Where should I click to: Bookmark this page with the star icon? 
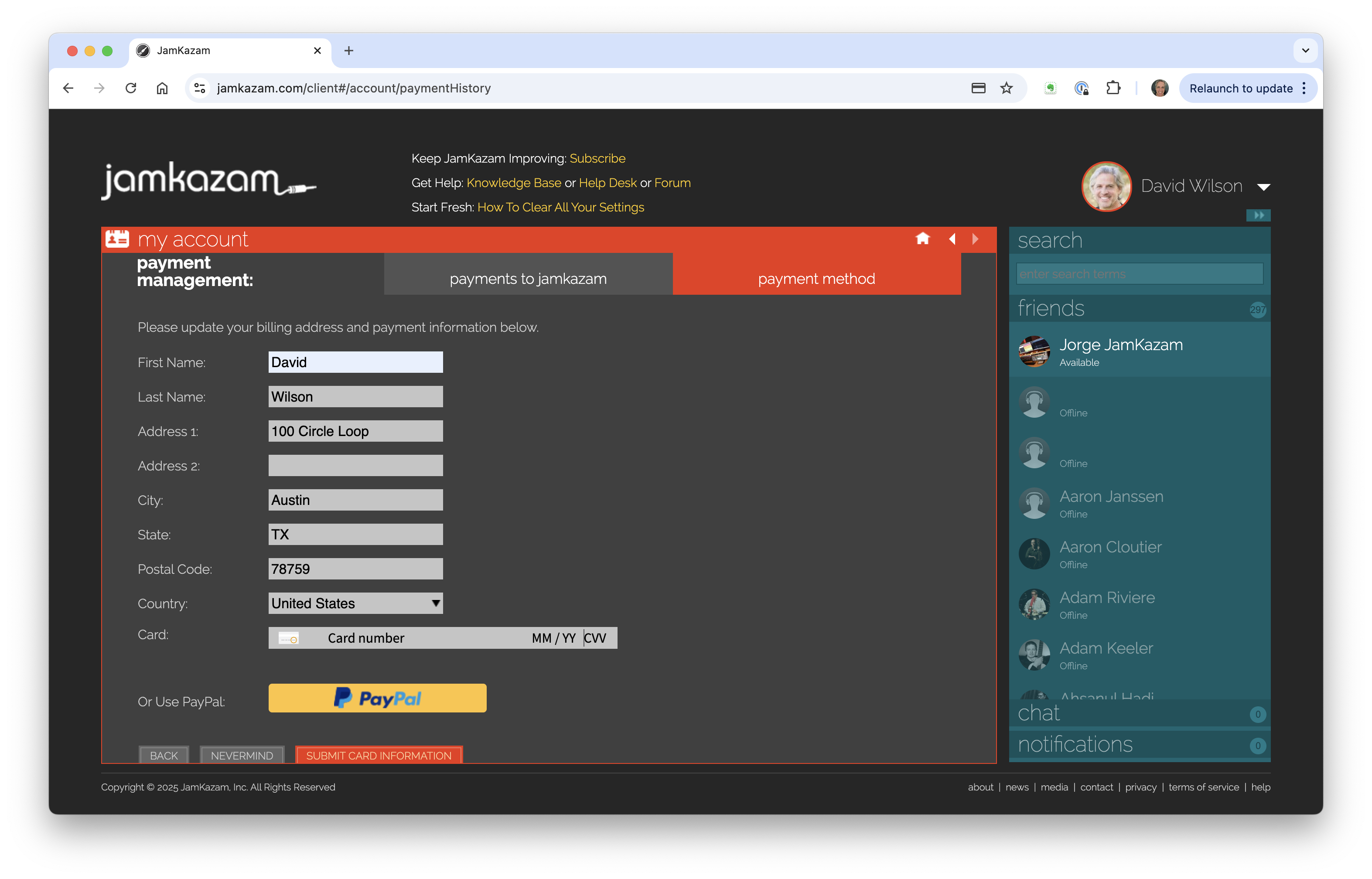pos(1006,88)
